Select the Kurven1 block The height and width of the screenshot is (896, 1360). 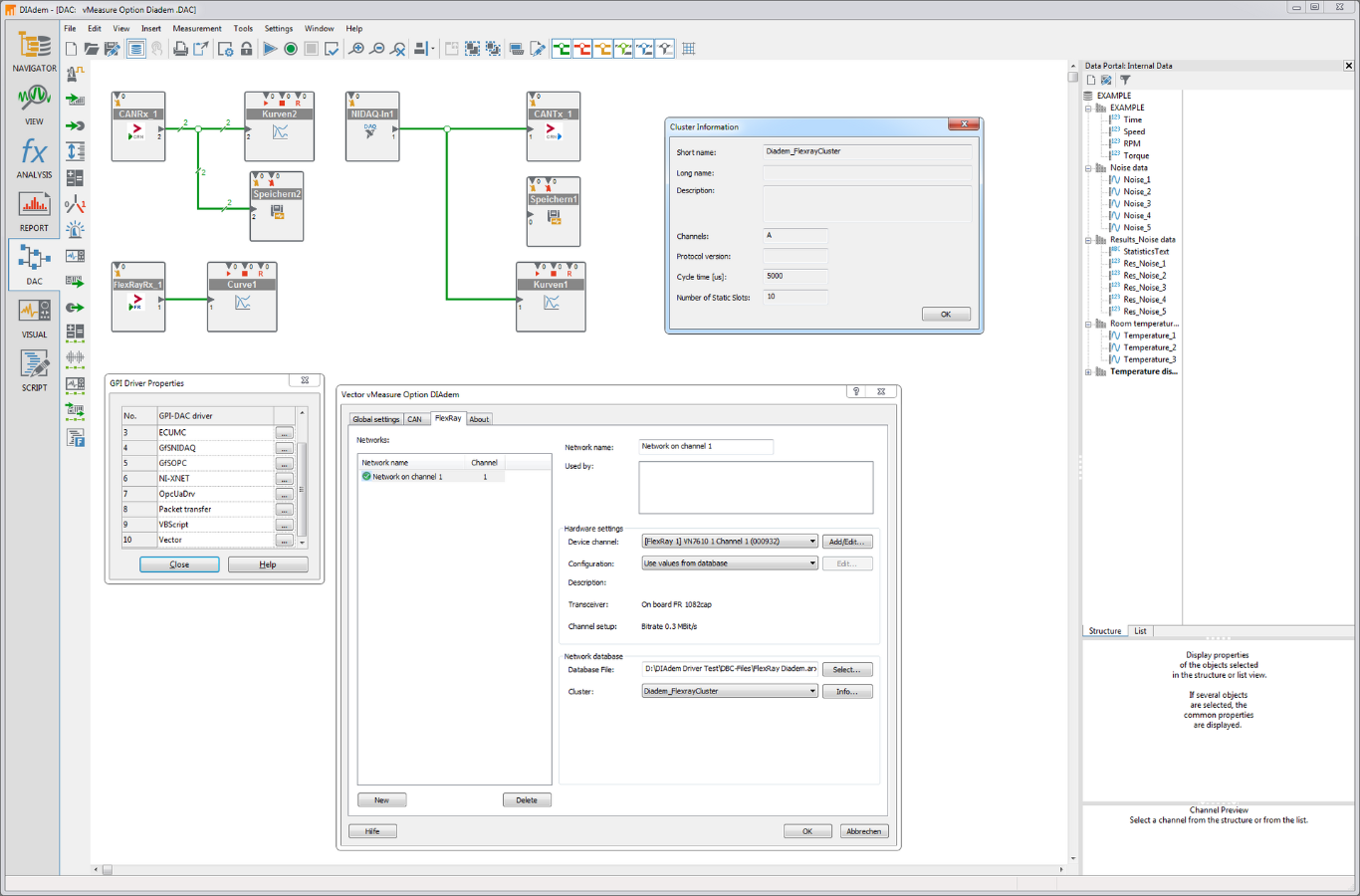click(551, 297)
